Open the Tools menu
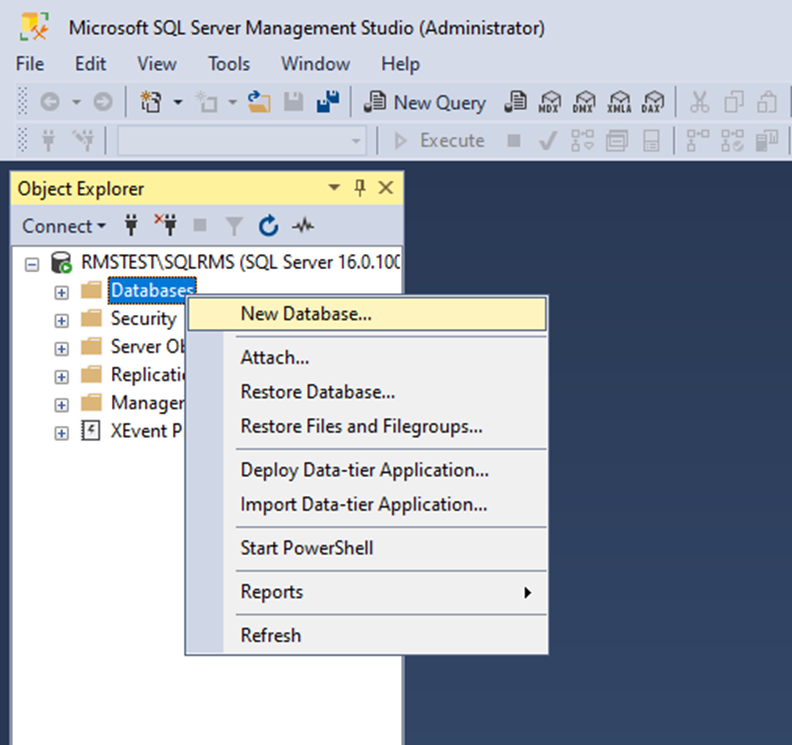The image size is (792, 745). [x=229, y=64]
